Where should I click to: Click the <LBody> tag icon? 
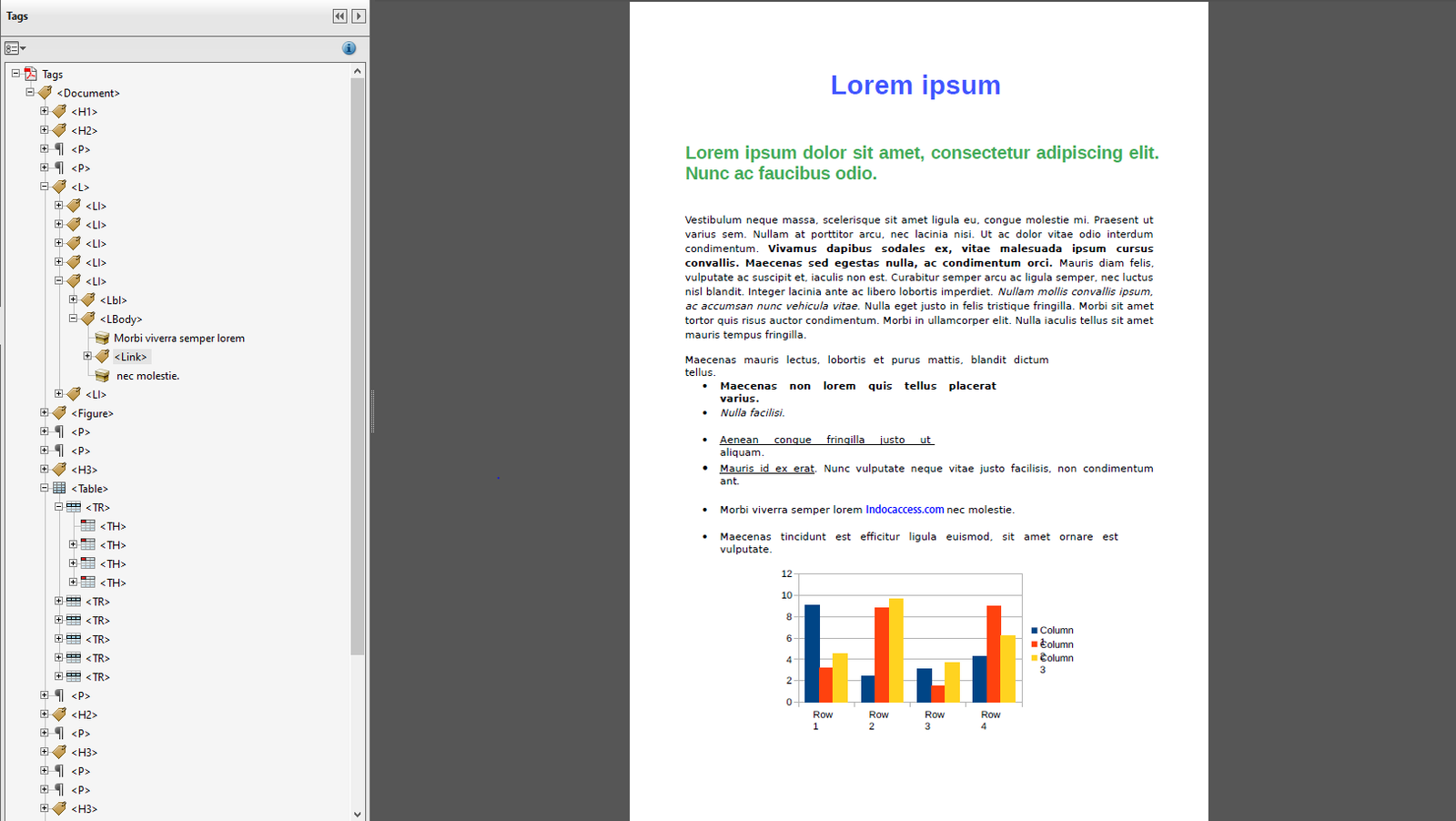(87, 319)
